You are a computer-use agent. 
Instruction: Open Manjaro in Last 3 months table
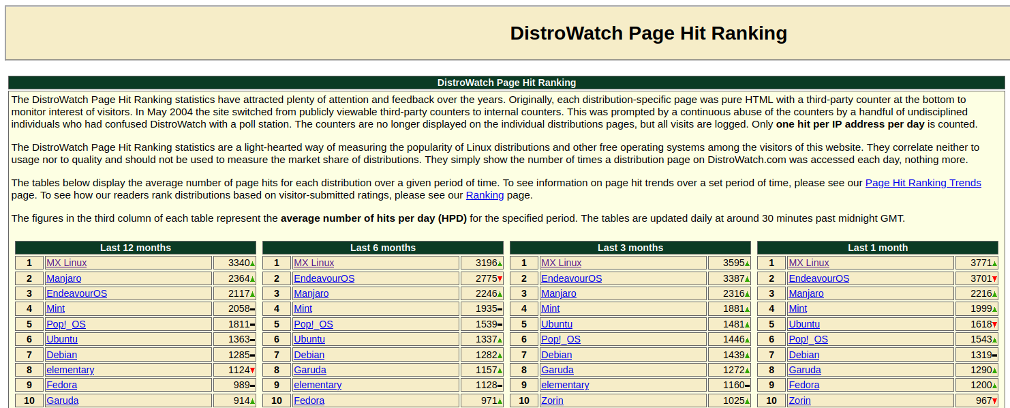coord(558,293)
